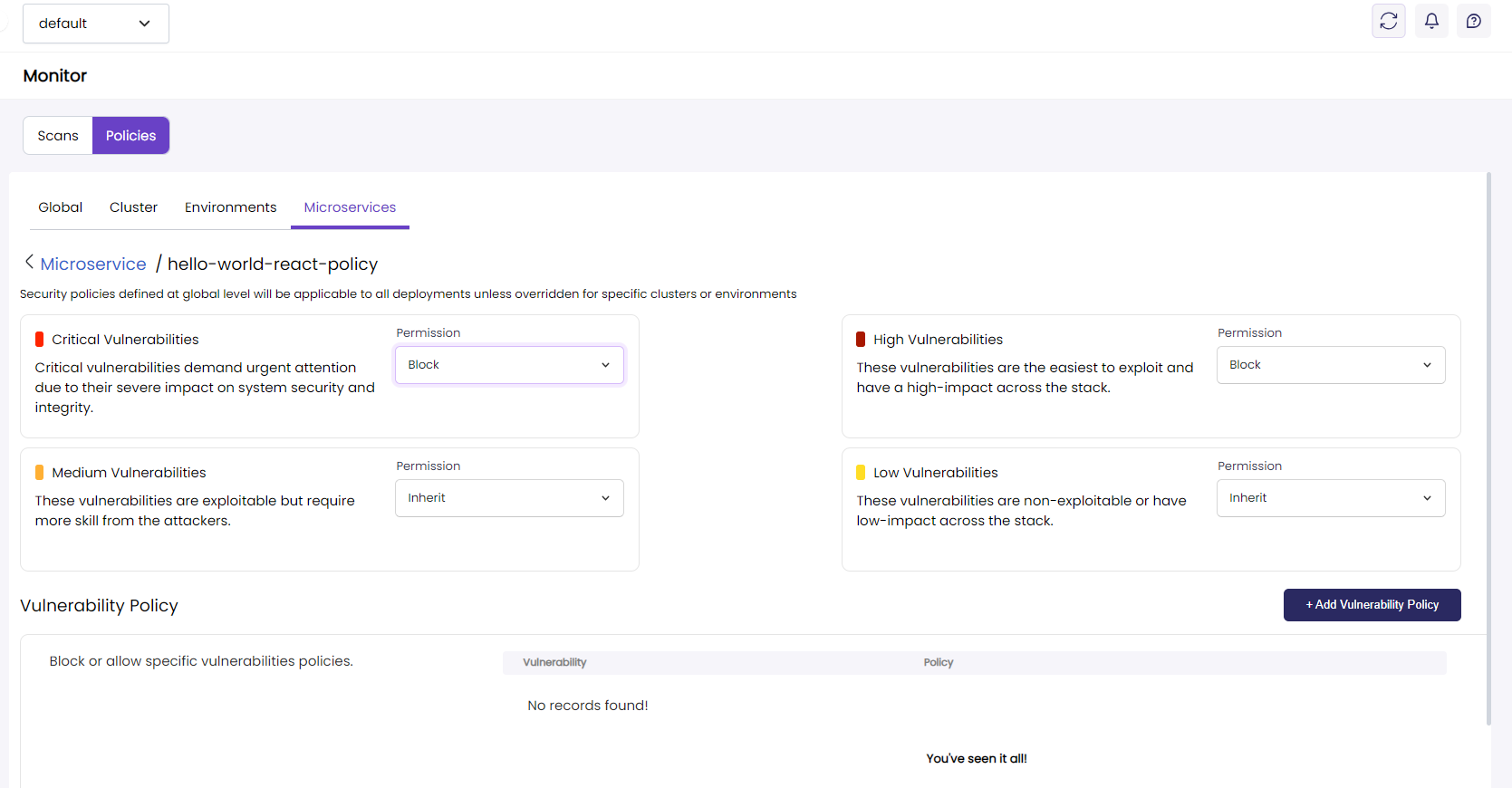Open the notifications bell
Screen dimensions: 1512x788
tap(1431, 21)
